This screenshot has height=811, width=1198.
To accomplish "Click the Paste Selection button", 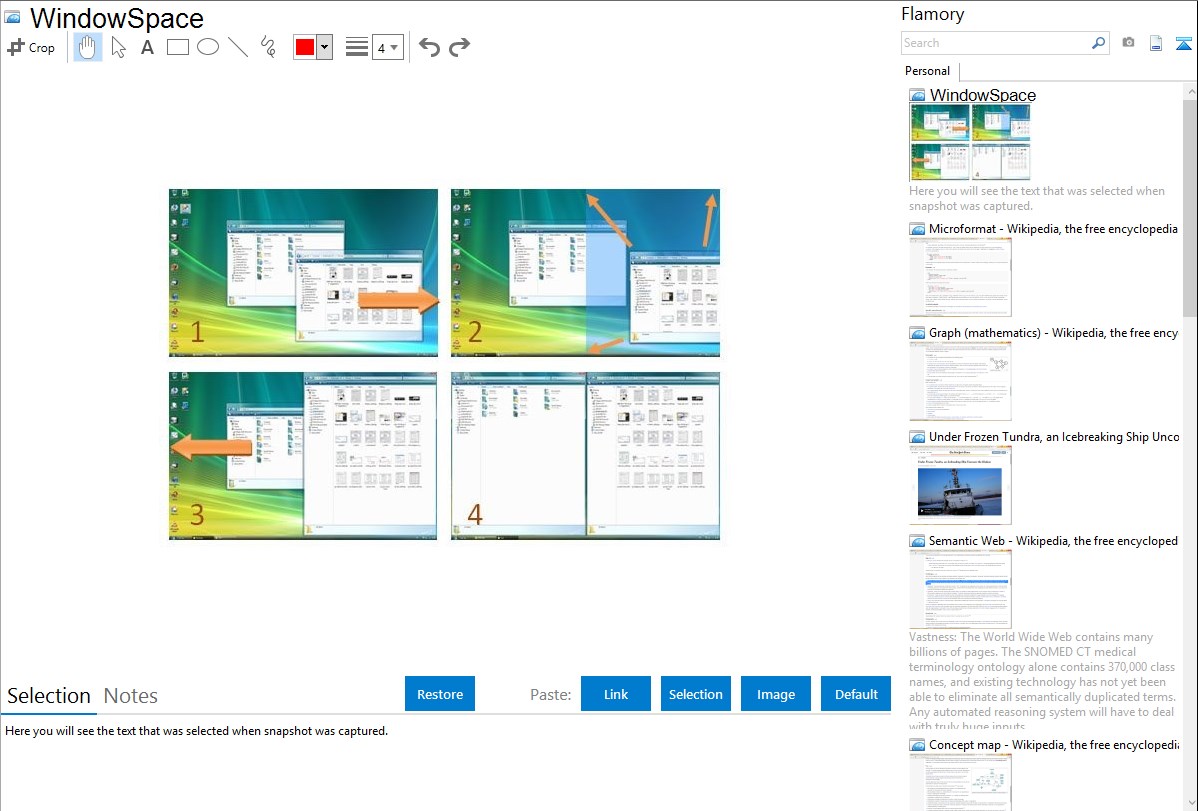I will tap(695, 693).
